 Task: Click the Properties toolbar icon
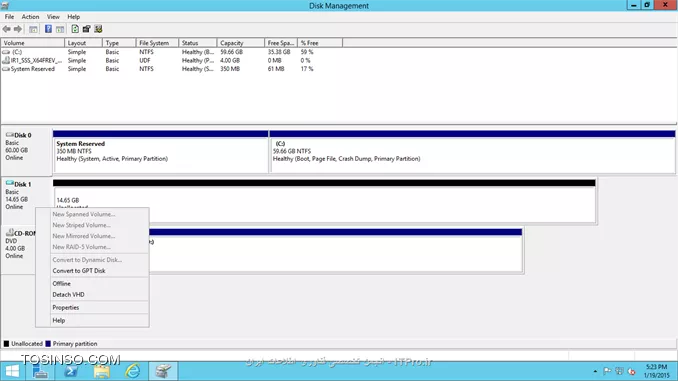click(x=86, y=29)
